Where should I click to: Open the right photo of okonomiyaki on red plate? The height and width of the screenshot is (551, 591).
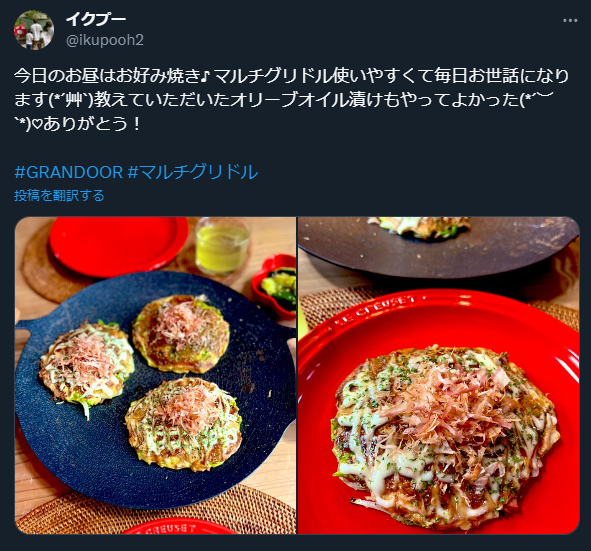pos(438,375)
